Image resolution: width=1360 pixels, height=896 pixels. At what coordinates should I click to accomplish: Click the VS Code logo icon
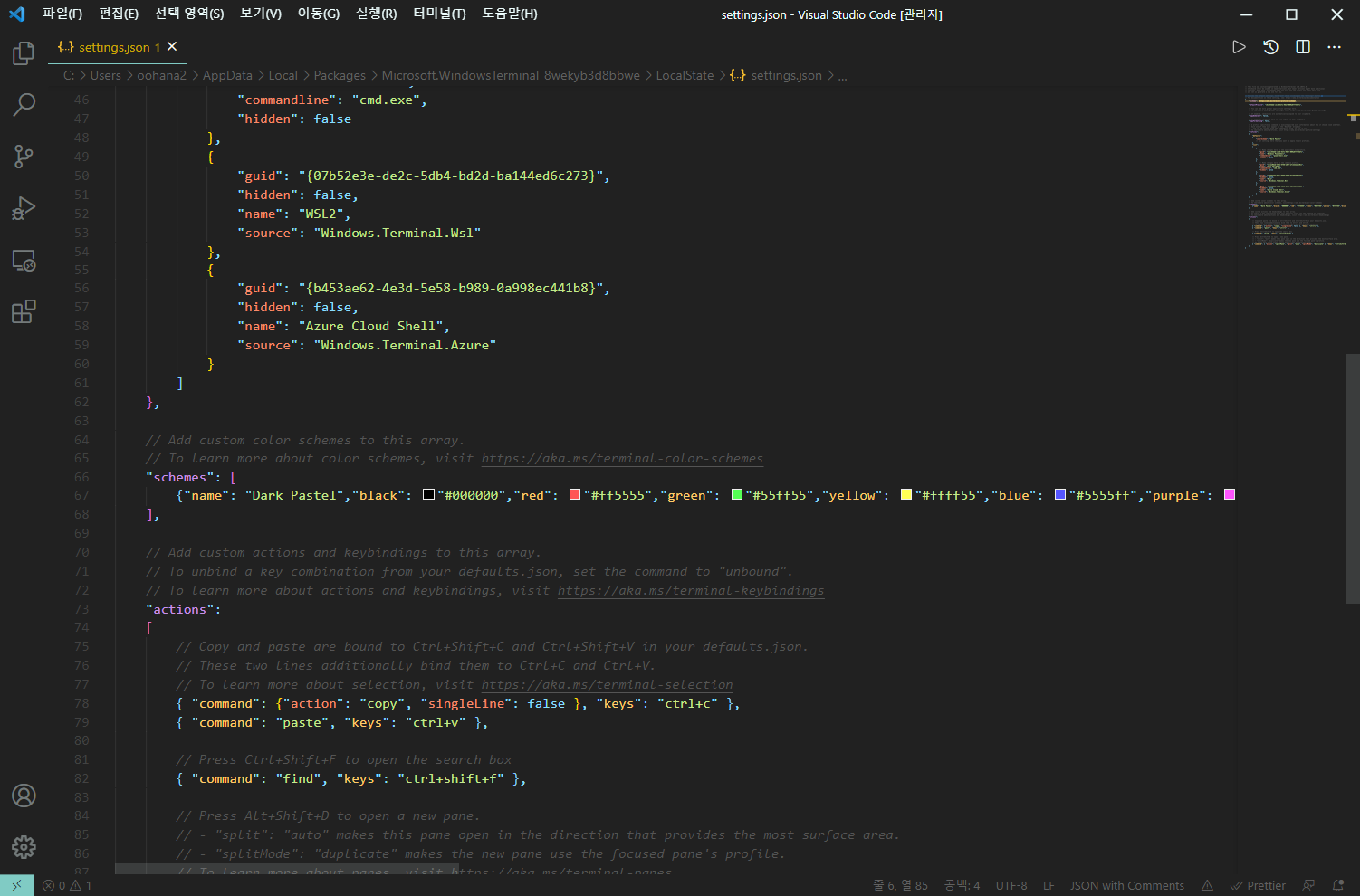[x=17, y=14]
